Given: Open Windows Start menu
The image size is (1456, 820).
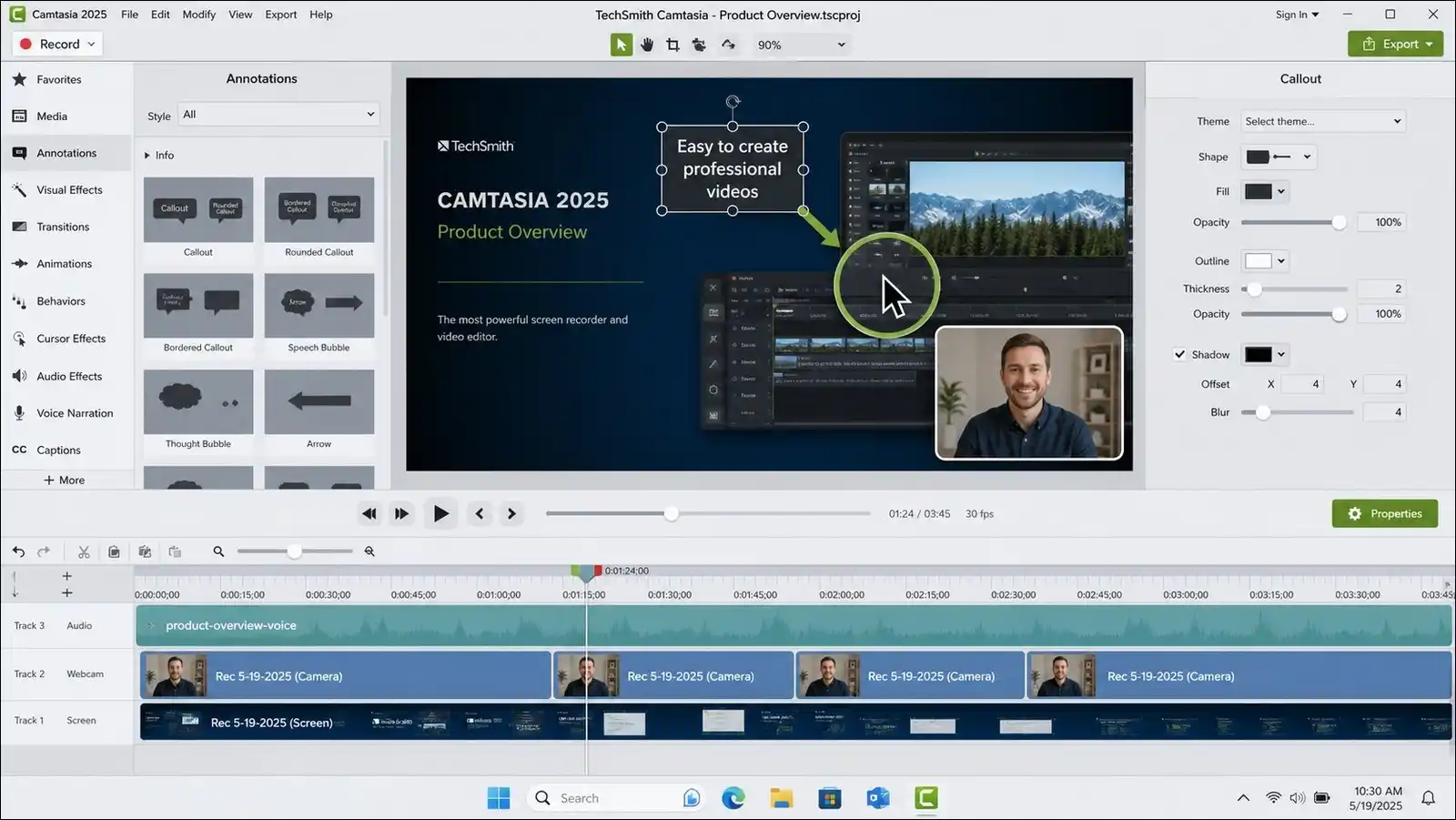Looking at the screenshot, I should pyautogui.click(x=499, y=798).
